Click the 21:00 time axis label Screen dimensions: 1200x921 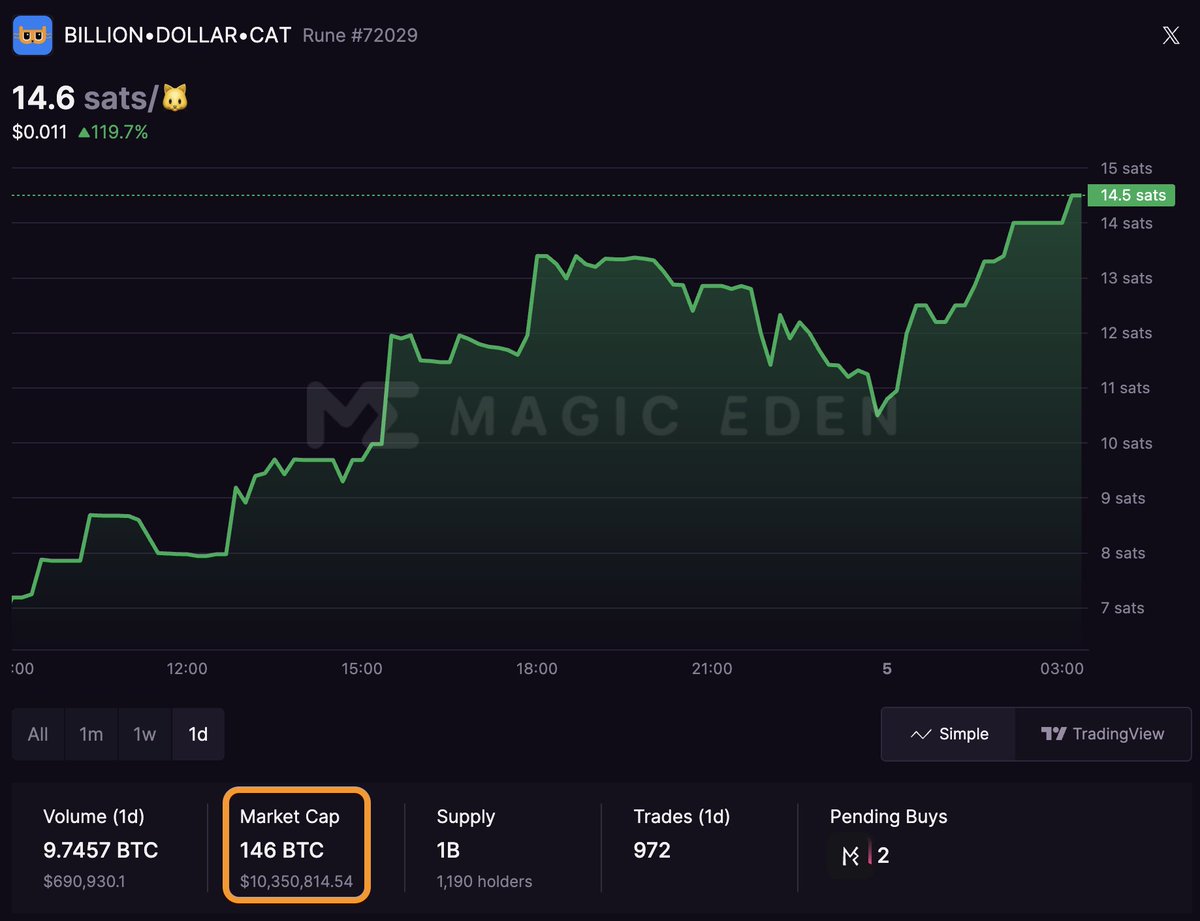[x=712, y=668]
